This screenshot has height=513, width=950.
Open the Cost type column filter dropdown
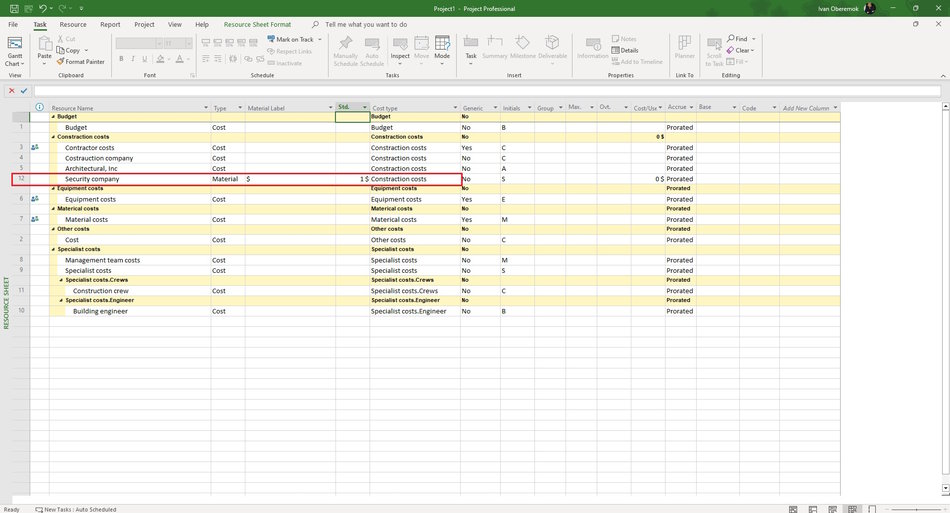click(455, 108)
